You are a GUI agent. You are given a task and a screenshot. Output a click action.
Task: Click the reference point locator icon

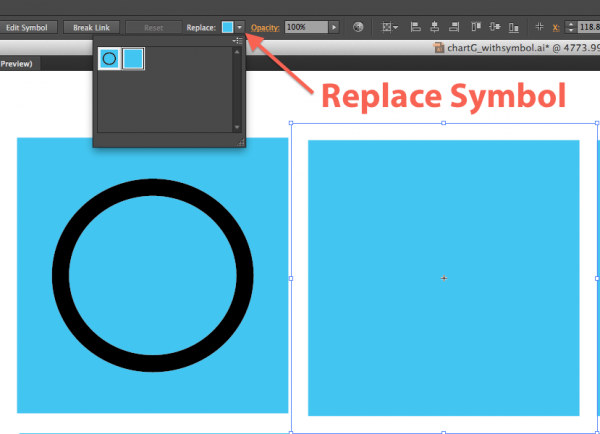tap(540, 27)
